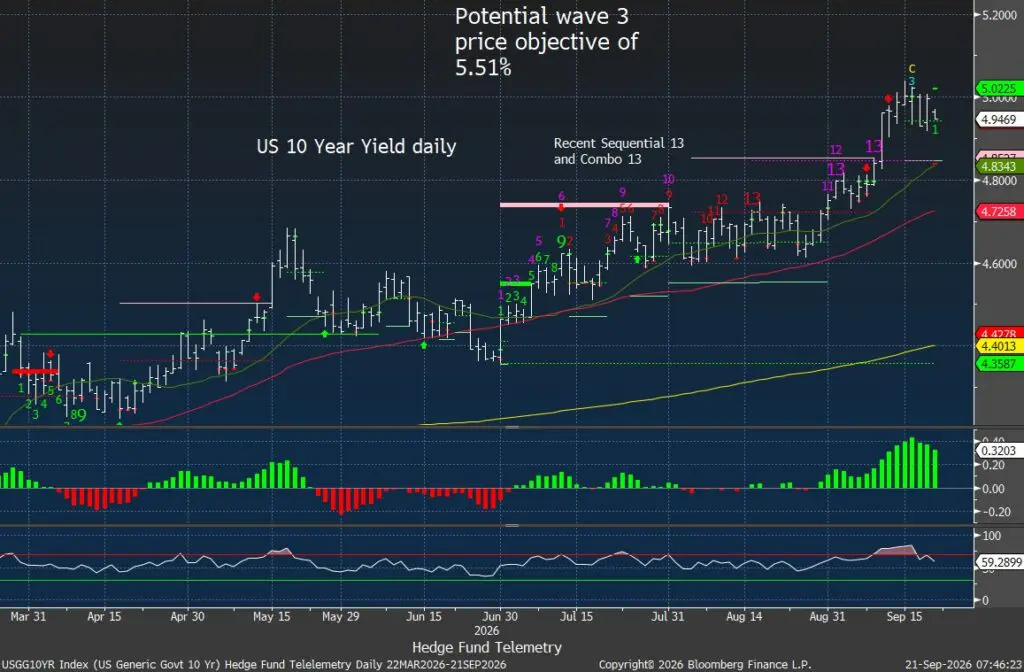Select the large green 9 setup count in July
Image resolution: width=1024 pixels, height=672 pixels.
tap(561, 242)
